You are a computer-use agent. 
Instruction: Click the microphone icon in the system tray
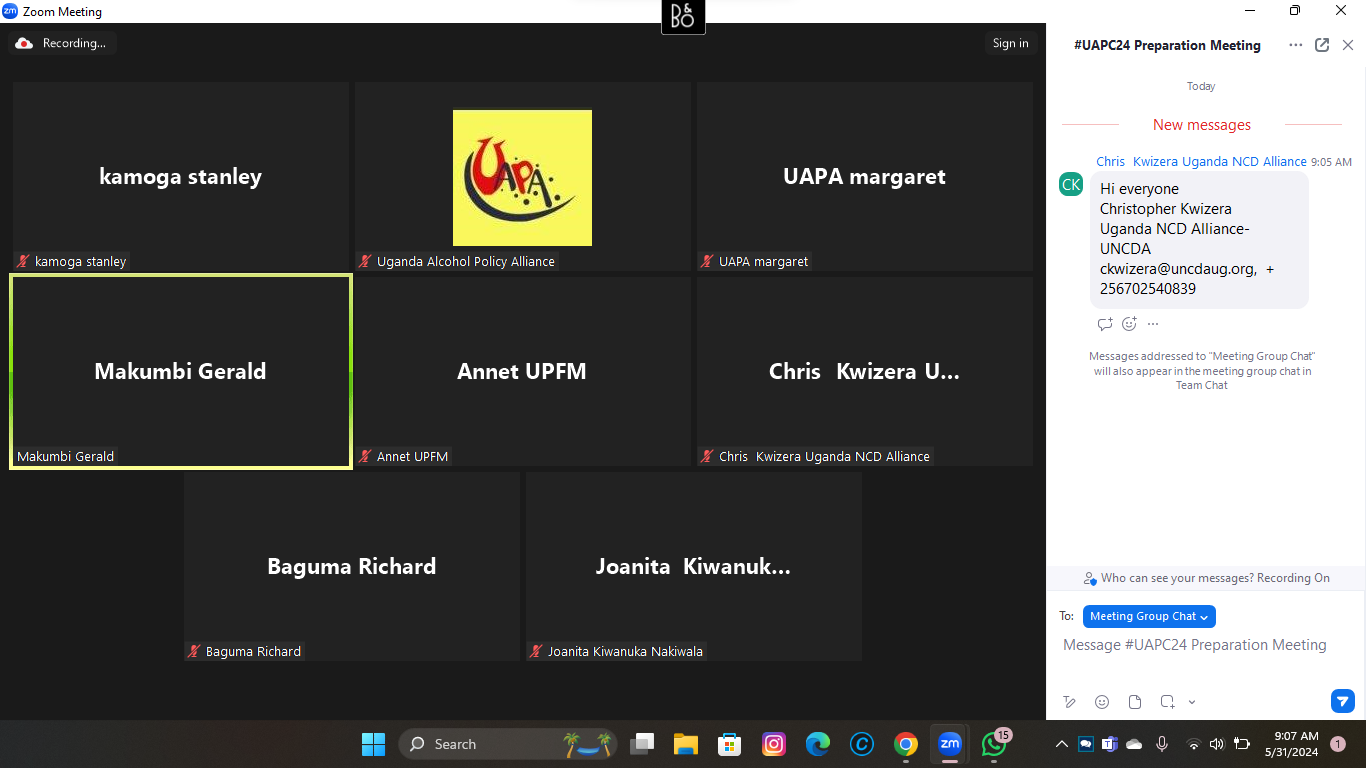tap(1162, 744)
